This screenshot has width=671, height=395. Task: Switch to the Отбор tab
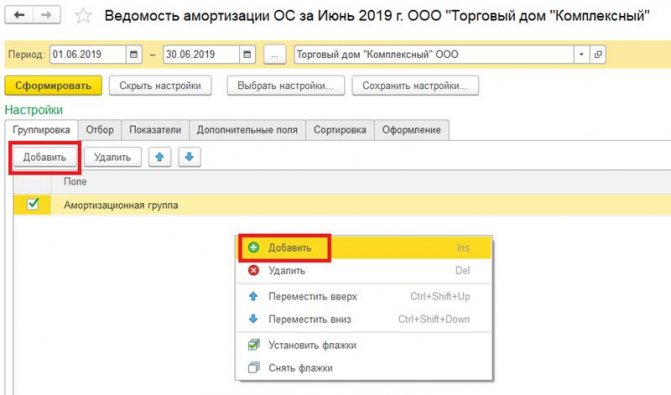[x=100, y=130]
